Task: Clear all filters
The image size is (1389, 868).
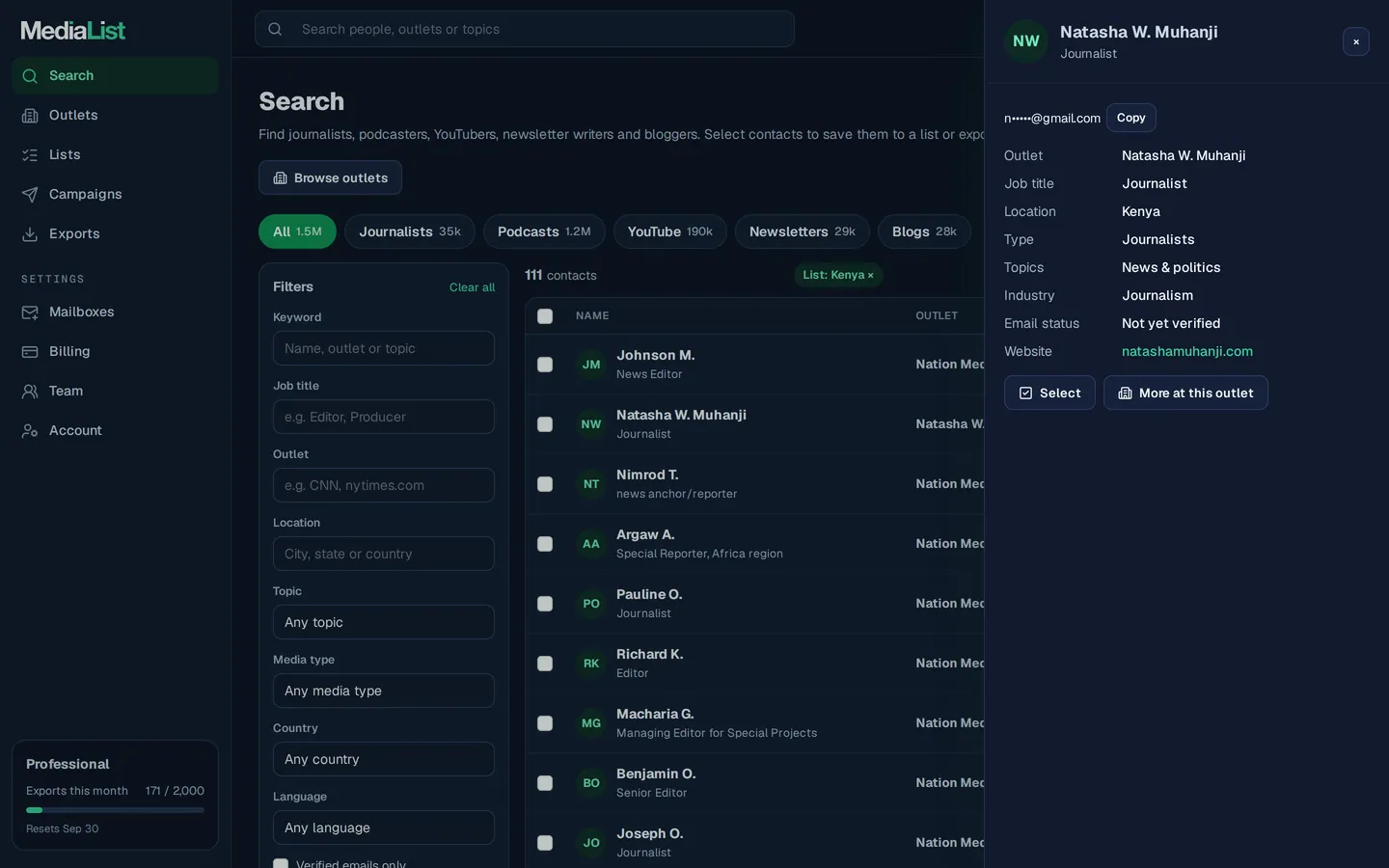Action: 472,287
